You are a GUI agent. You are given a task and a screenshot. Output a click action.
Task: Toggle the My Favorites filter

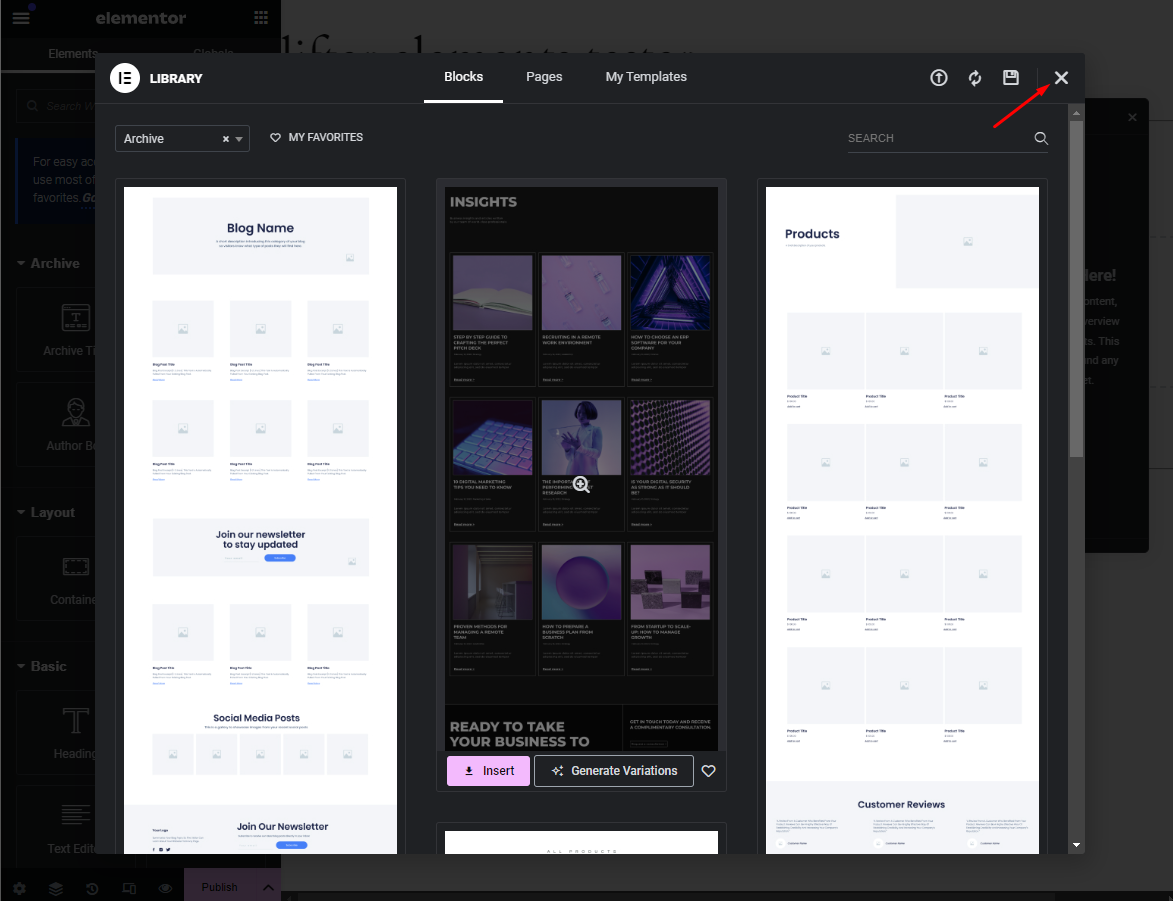[316, 137]
